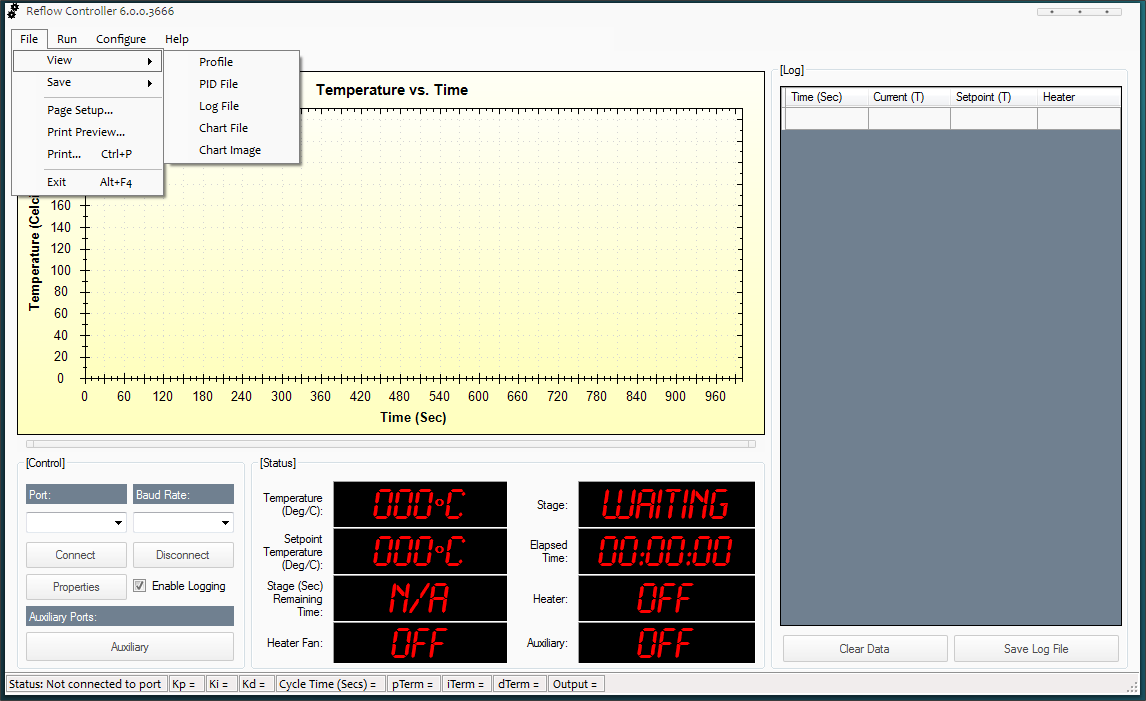Choose Exit from File menu

(x=57, y=182)
